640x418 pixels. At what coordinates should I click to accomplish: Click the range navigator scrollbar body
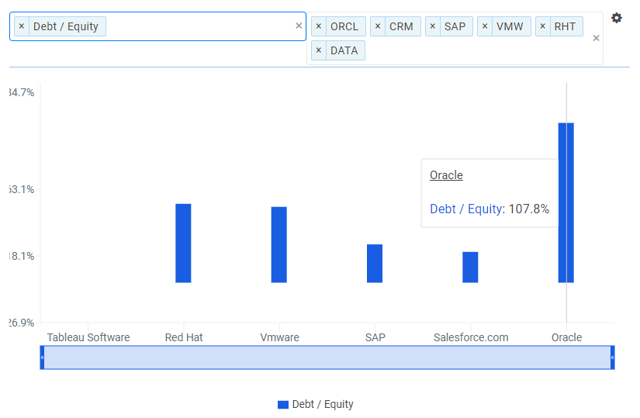tap(327, 358)
